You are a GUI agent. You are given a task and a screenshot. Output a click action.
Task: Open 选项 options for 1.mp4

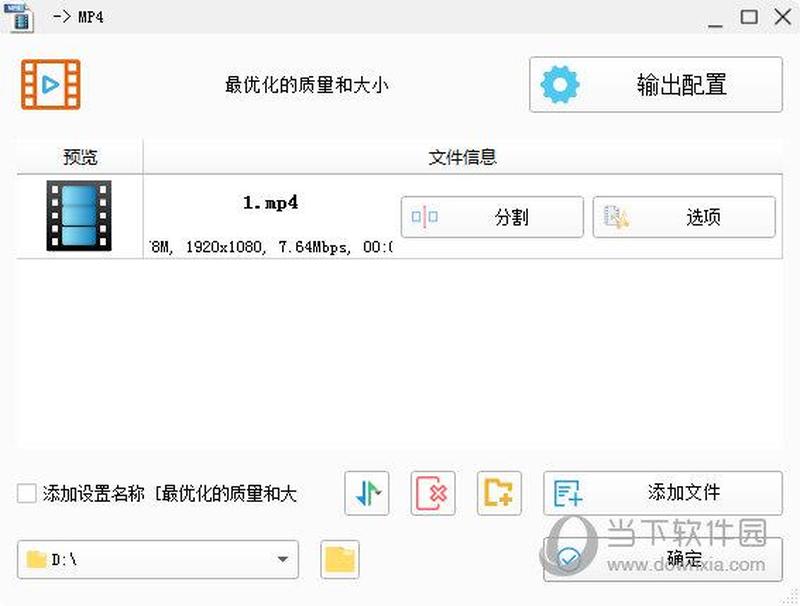(x=684, y=217)
